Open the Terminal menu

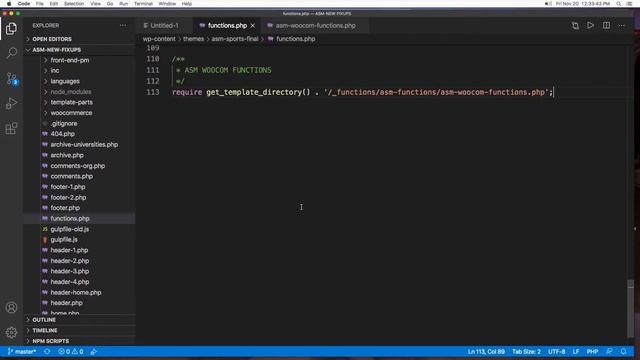coord(143,4)
